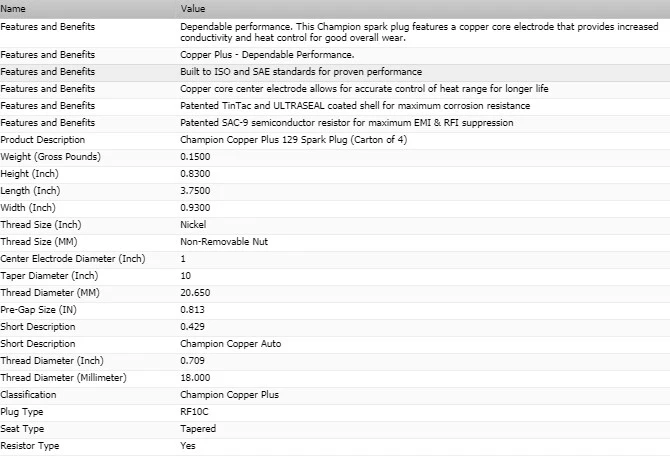Select the 'Built to ISO and SAE standards' row
The image size is (670, 456).
pos(335,72)
